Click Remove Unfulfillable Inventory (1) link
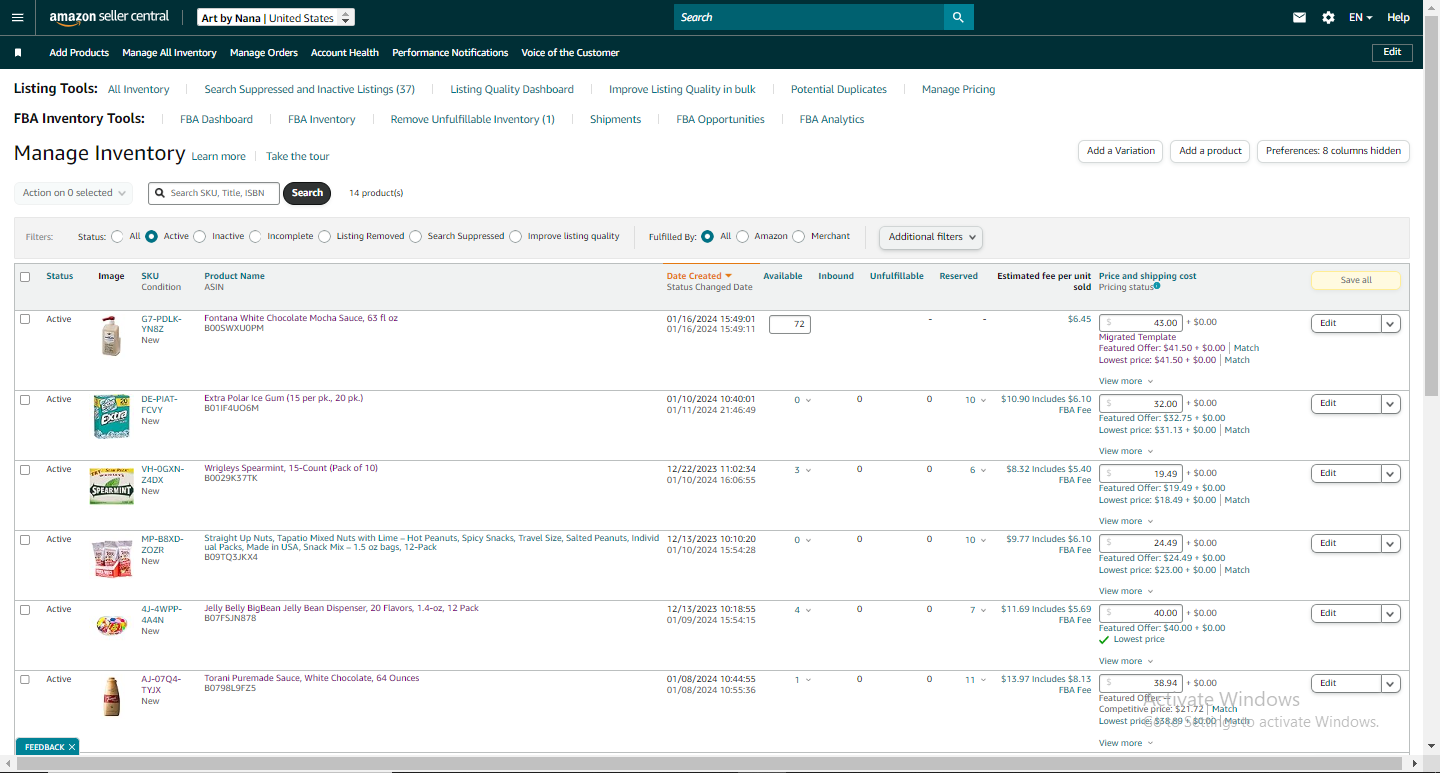 (472, 119)
